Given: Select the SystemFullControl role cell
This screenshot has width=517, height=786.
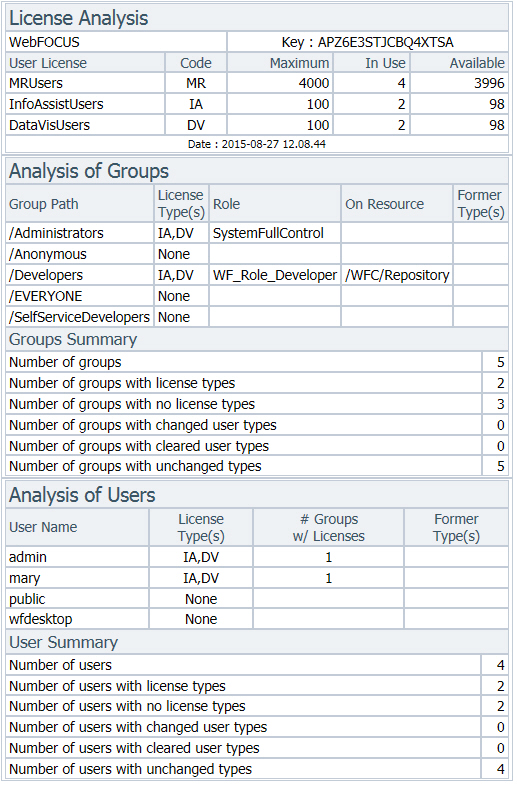Looking at the screenshot, I should point(268,233).
